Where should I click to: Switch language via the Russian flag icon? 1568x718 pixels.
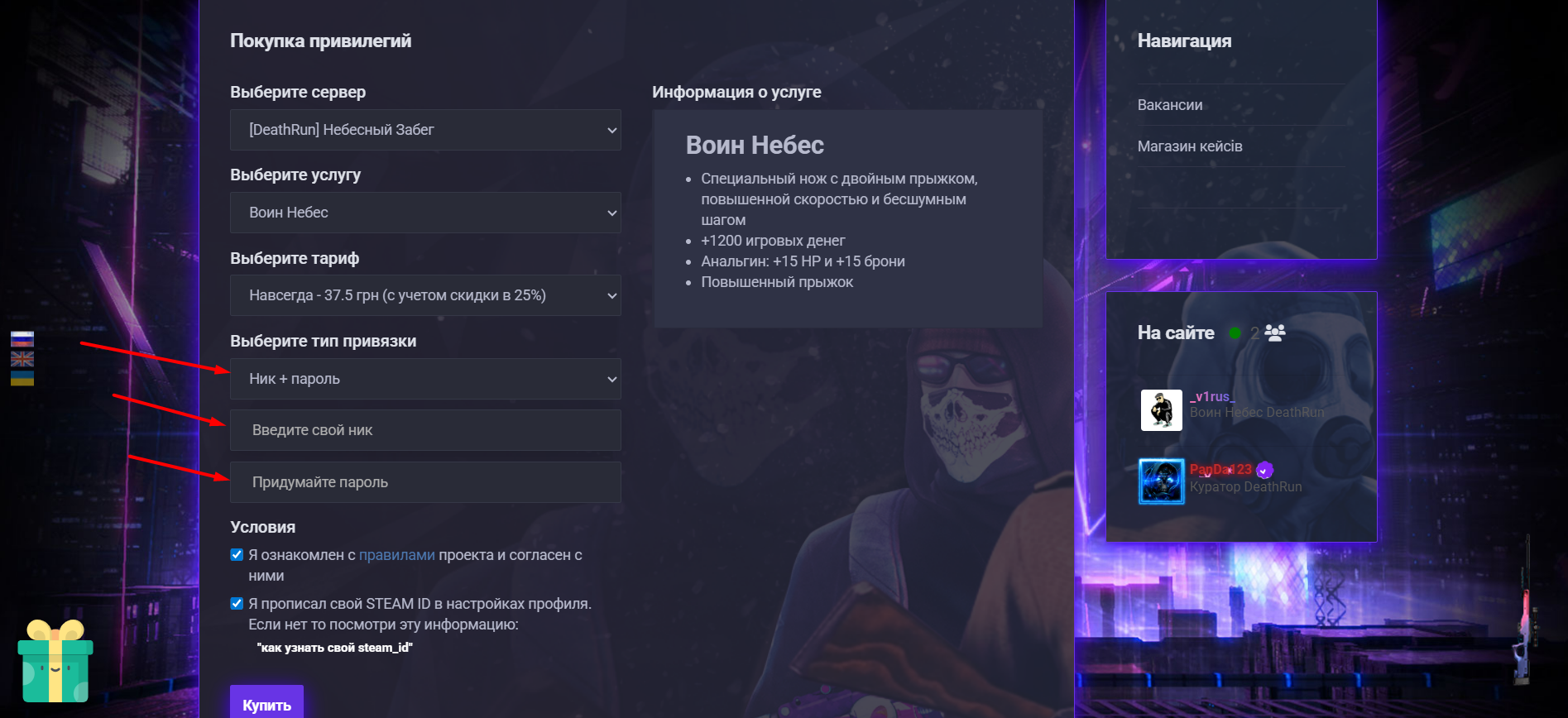(22, 339)
